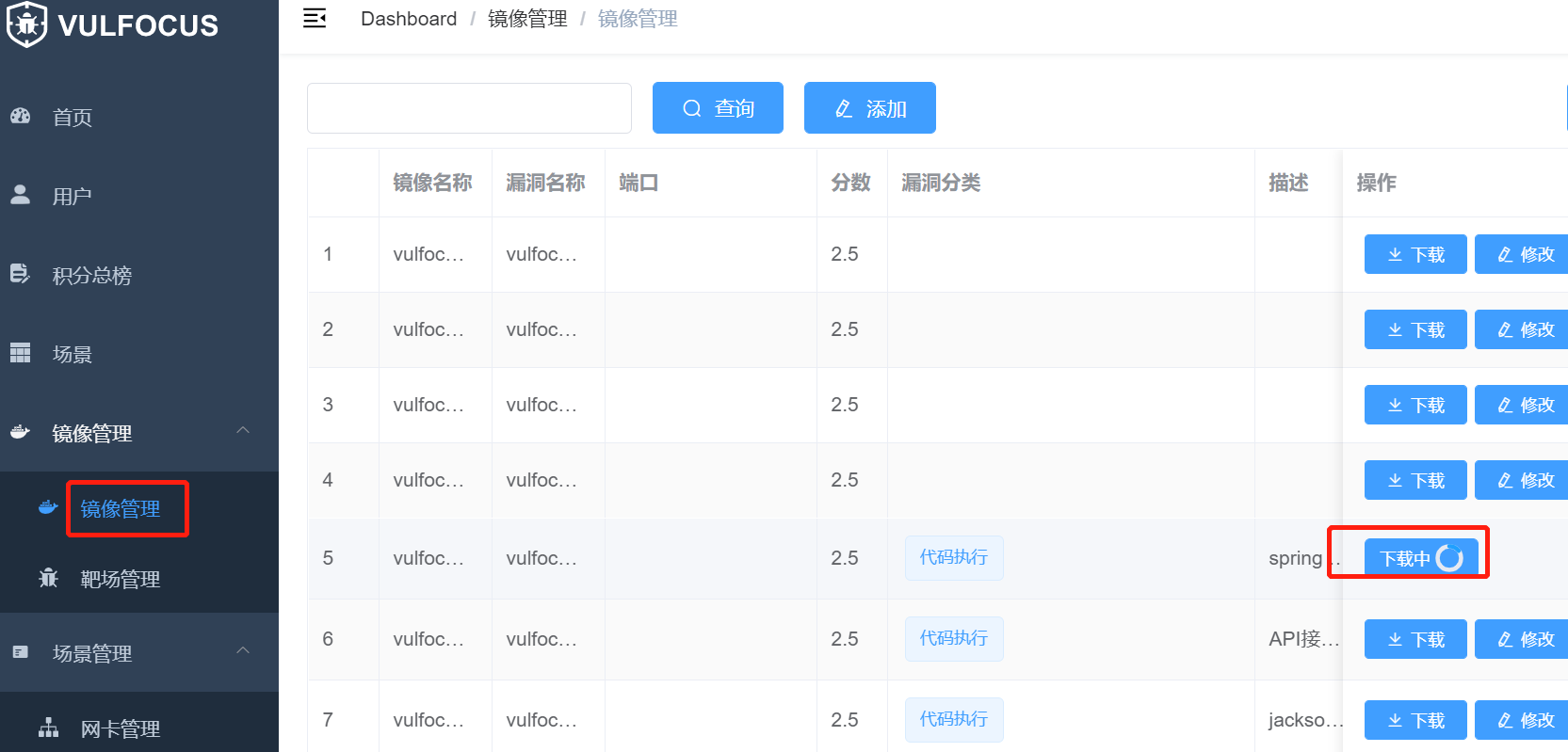Click the 下载中 button in row 5

pos(1421,558)
